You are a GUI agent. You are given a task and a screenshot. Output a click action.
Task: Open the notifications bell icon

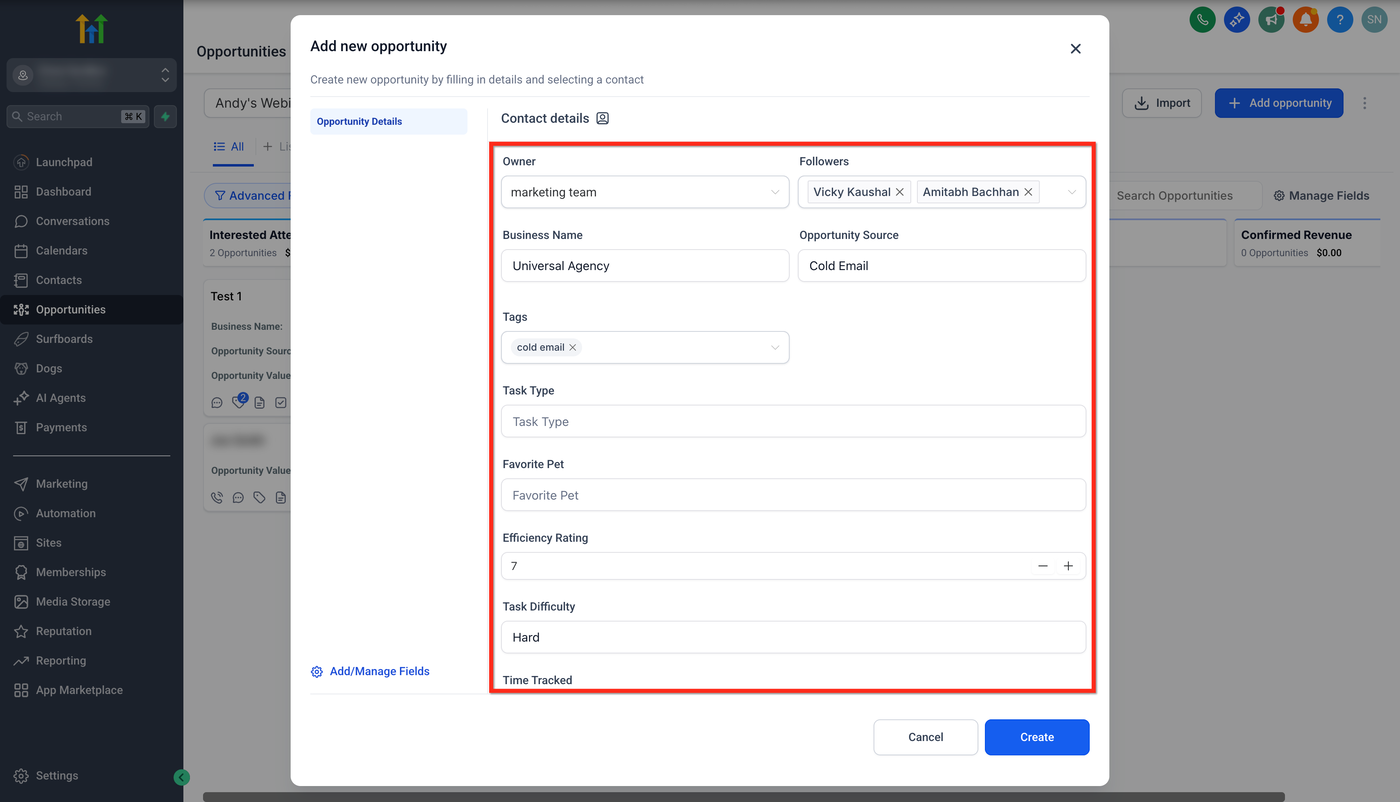[x=1305, y=19]
